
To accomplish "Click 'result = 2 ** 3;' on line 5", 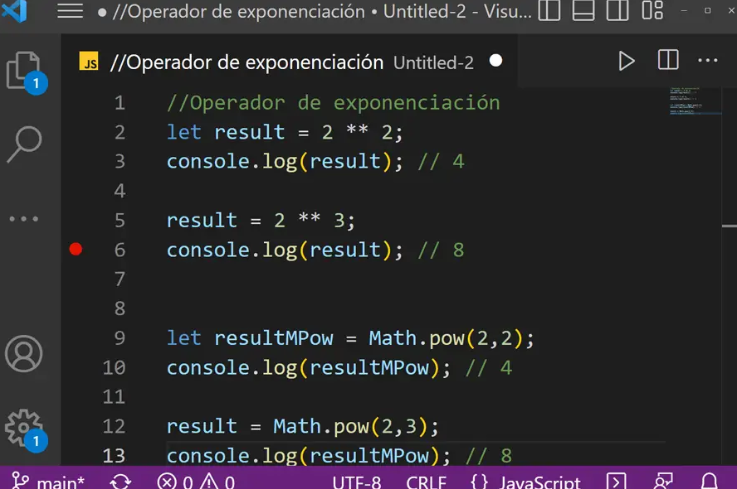I will click(261, 220).
